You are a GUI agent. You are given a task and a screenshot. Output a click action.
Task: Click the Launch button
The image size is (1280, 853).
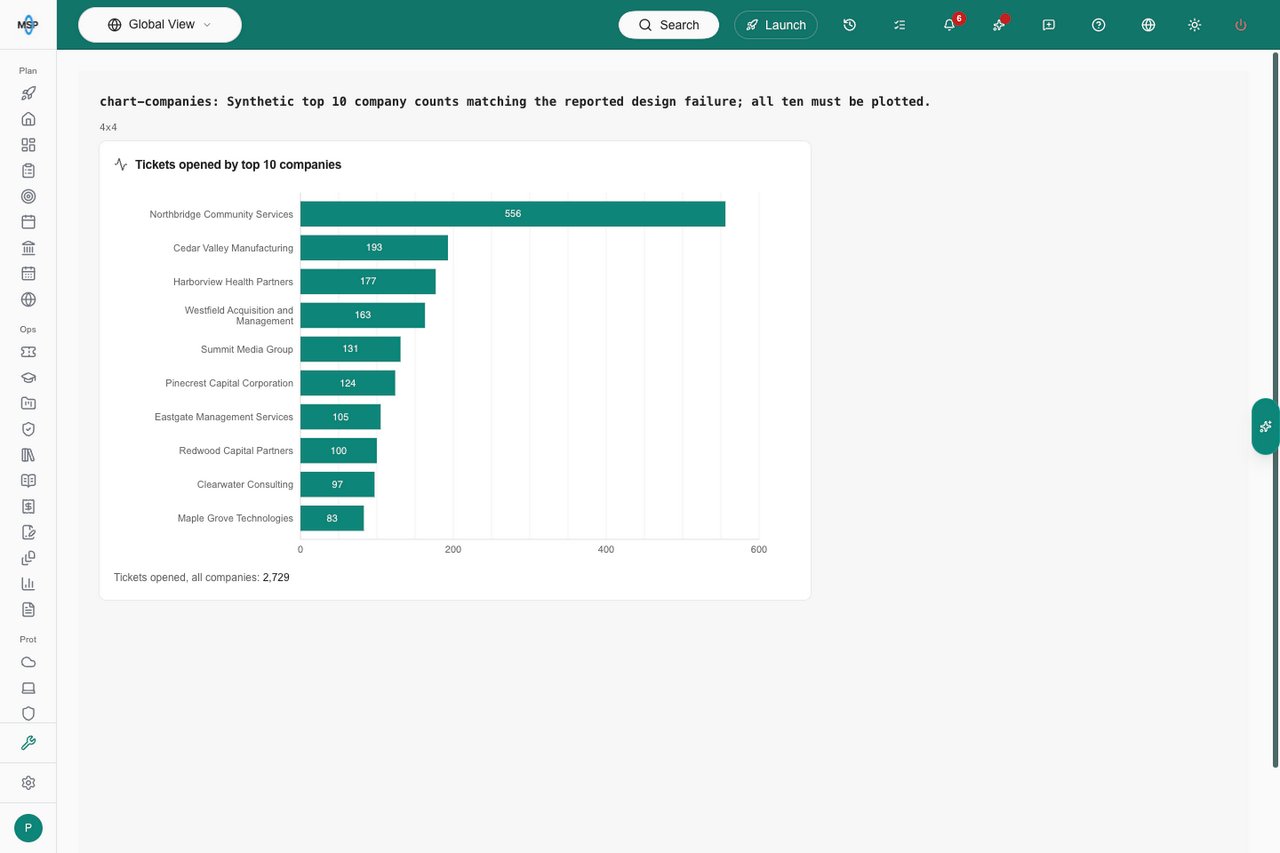tap(776, 25)
